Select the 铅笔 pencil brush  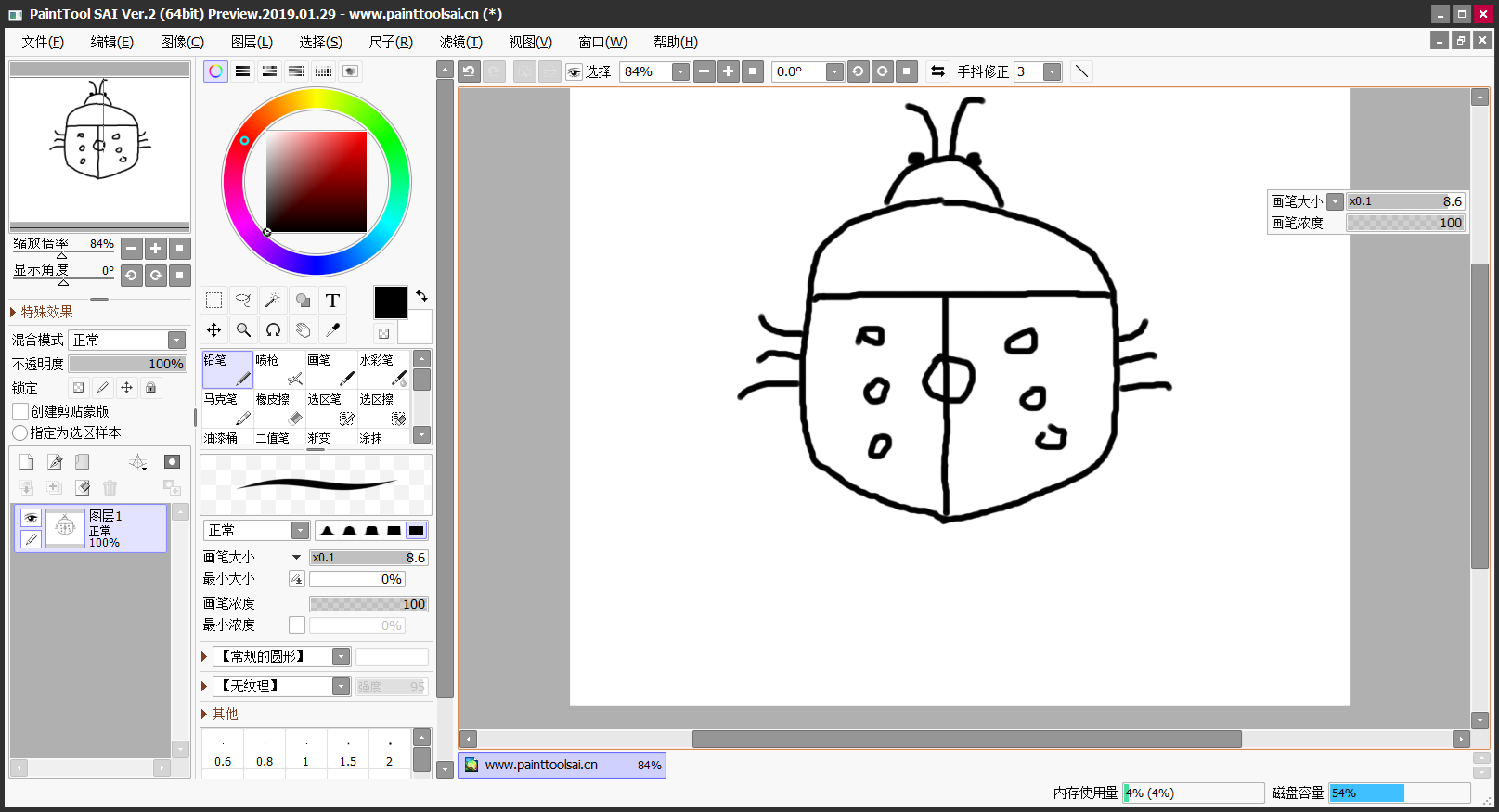(x=227, y=369)
